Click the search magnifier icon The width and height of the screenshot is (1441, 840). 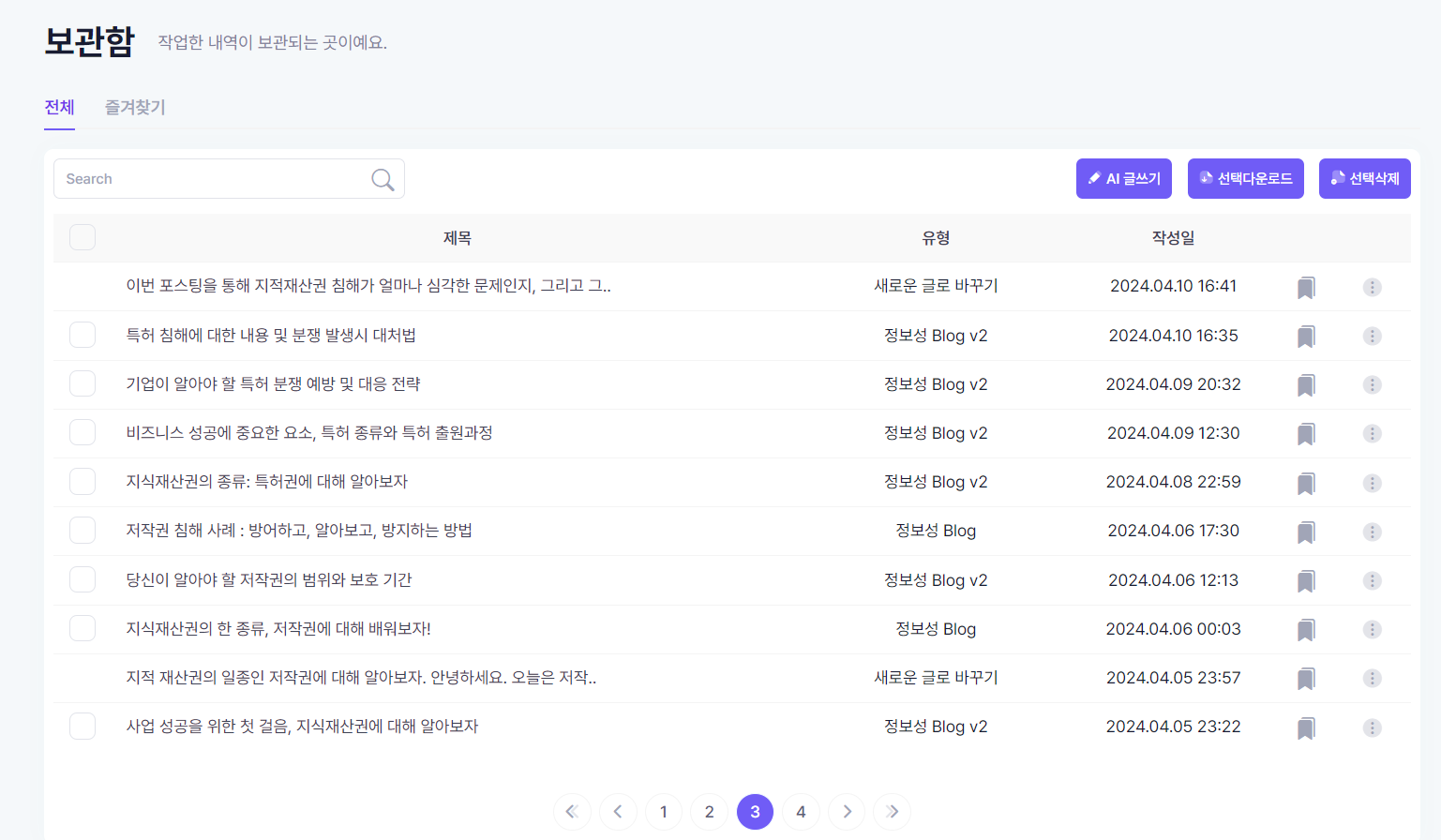pyautogui.click(x=382, y=178)
